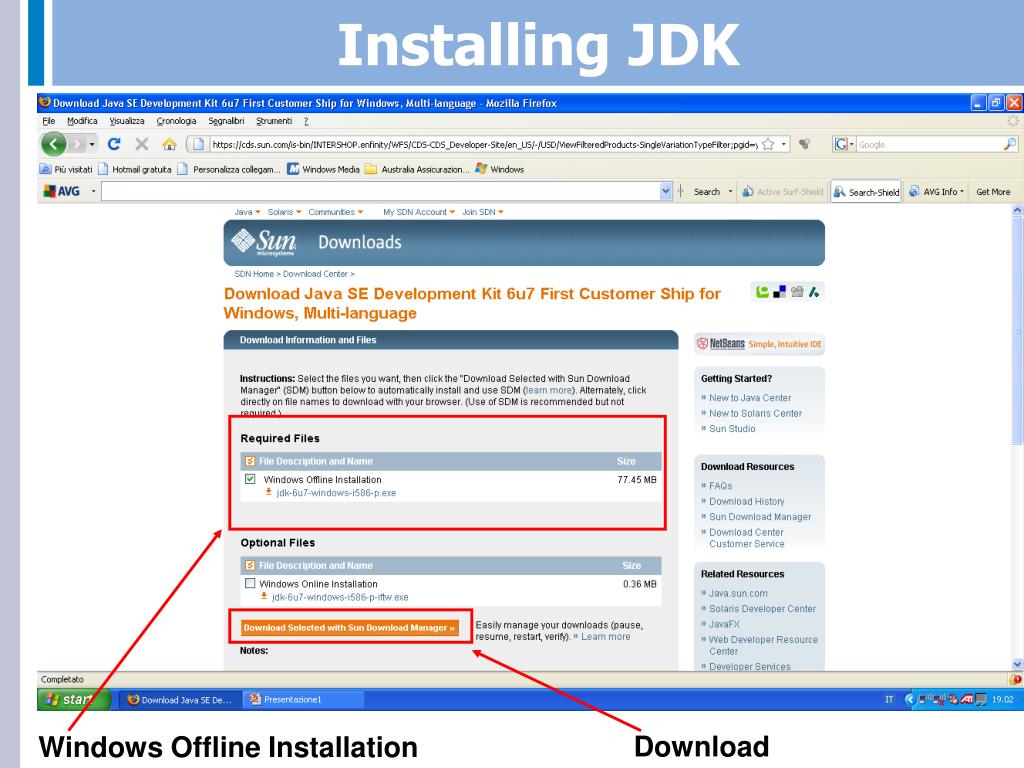
Task: Click the search magnifier in Google box
Action: [x=1010, y=144]
